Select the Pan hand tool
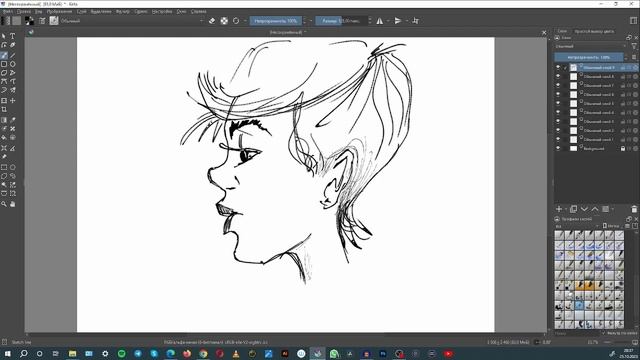 coord(13,204)
